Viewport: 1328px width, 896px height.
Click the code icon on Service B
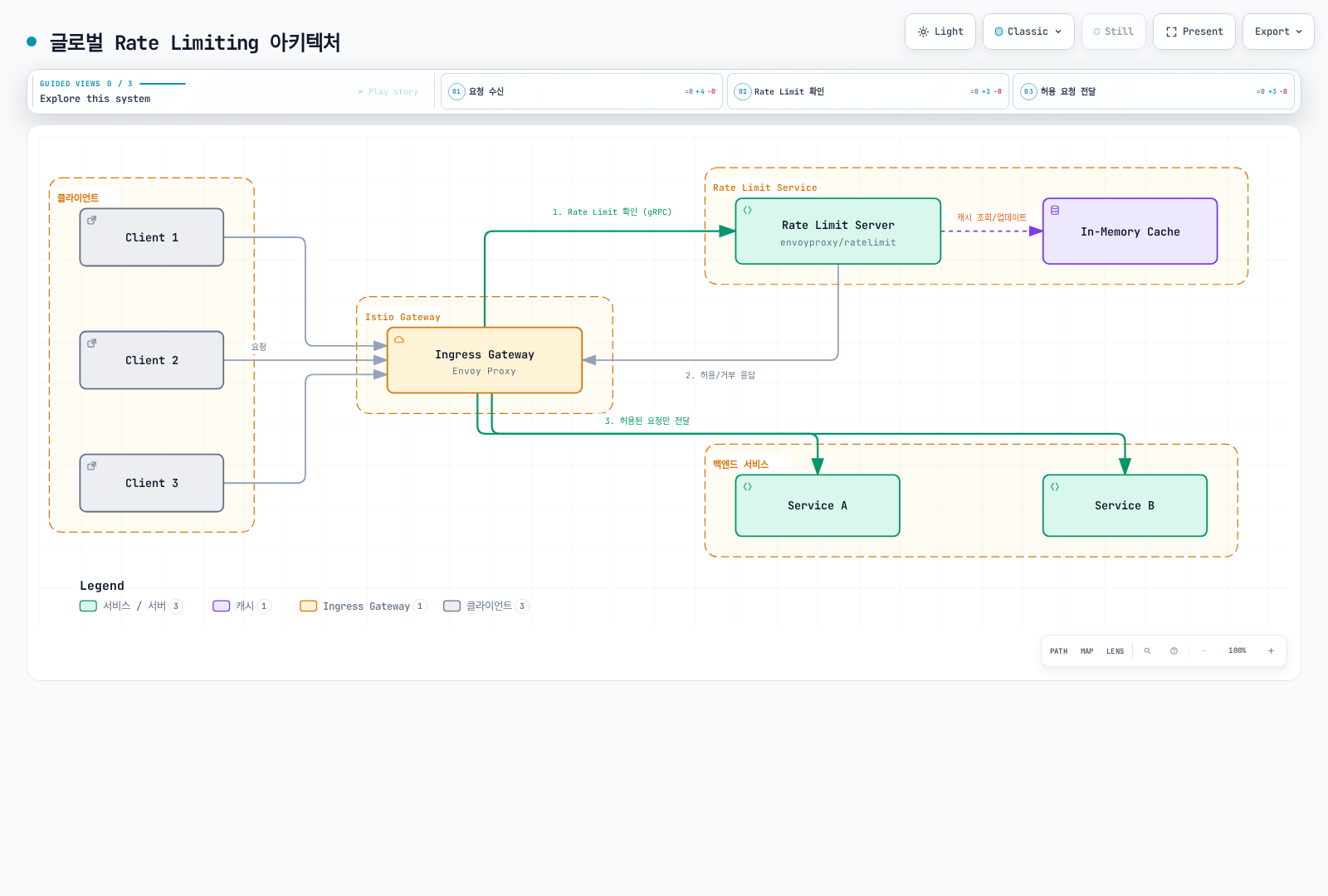[x=1055, y=486]
